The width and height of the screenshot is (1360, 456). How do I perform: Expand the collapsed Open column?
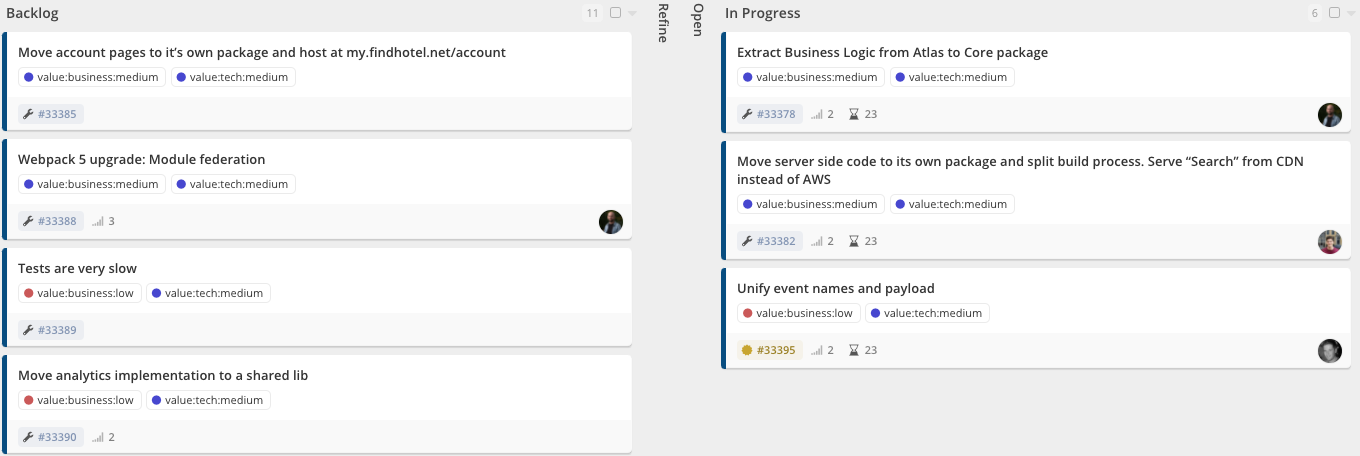click(697, 20)
